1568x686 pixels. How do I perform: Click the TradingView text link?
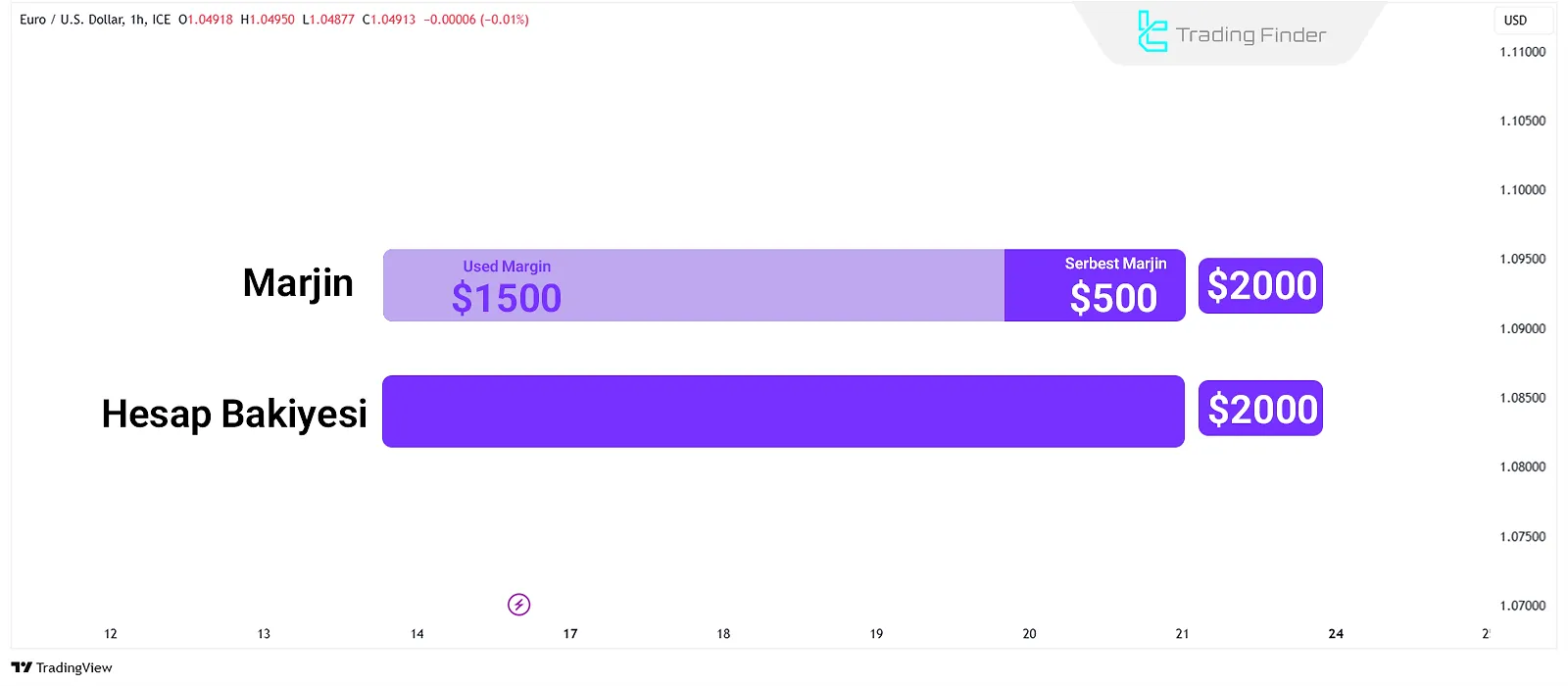74,668
